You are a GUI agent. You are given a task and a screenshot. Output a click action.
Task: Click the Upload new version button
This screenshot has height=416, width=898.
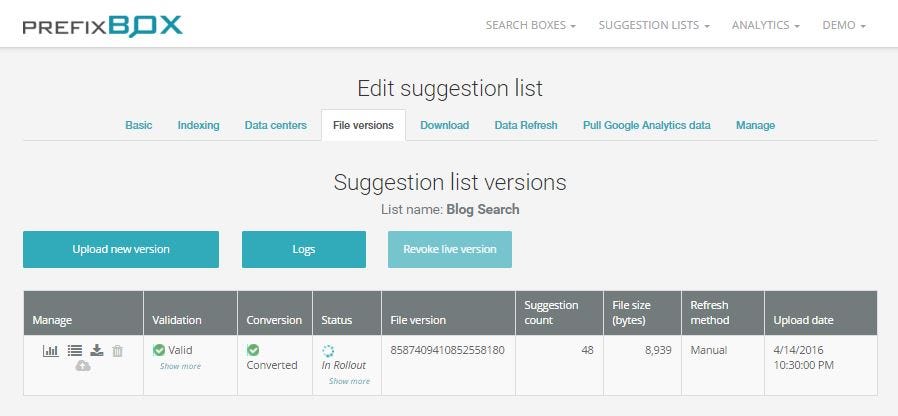[121, 249]
